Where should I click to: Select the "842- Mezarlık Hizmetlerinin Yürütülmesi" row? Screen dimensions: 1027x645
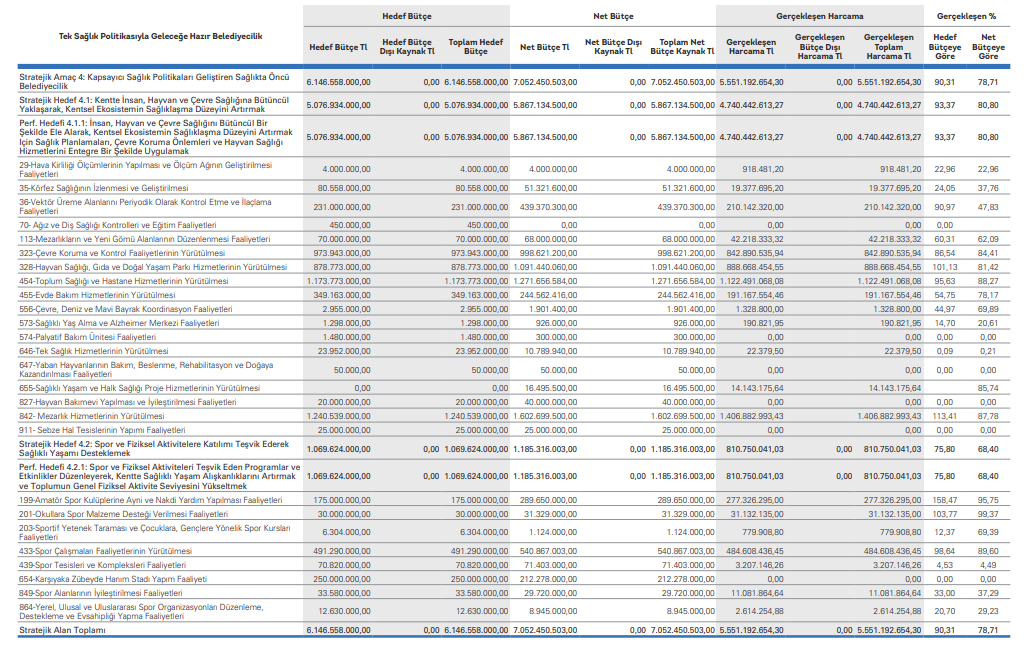point(92,415)
